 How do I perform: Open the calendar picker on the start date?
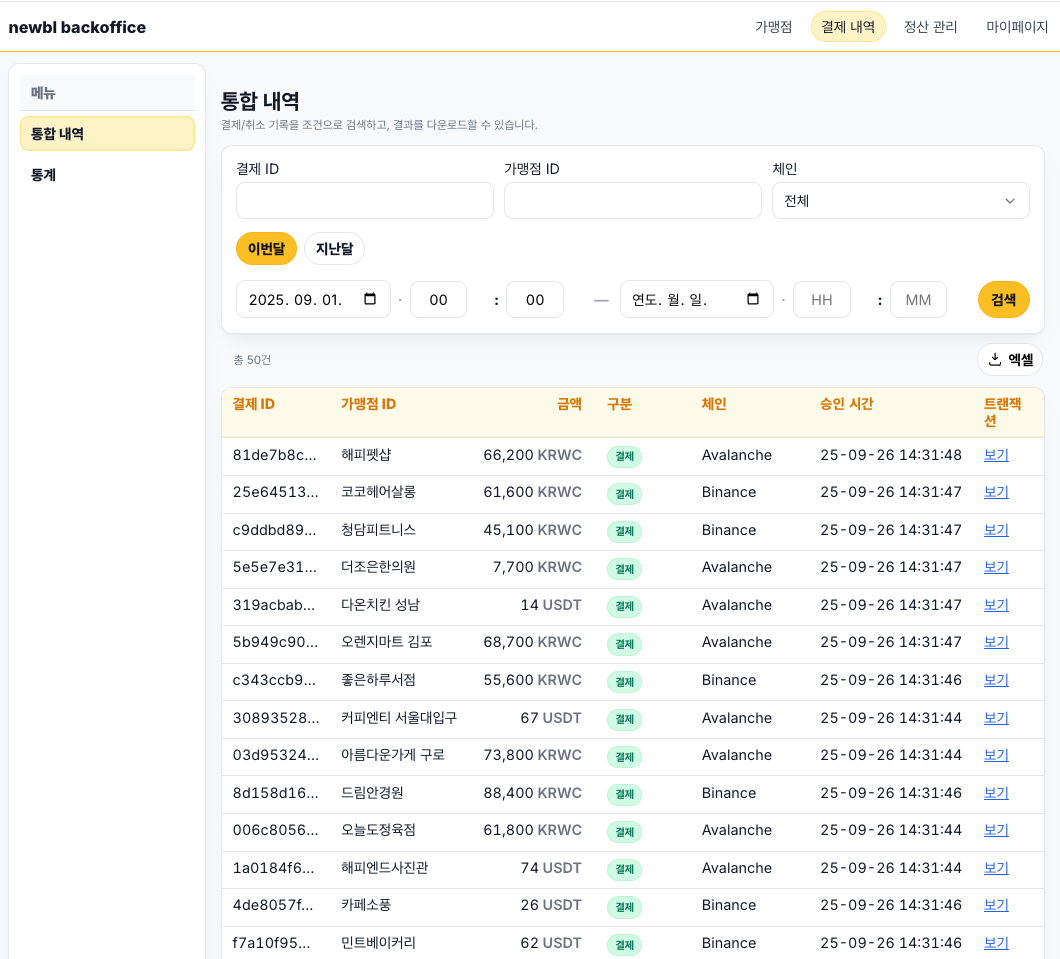(371, 299)
